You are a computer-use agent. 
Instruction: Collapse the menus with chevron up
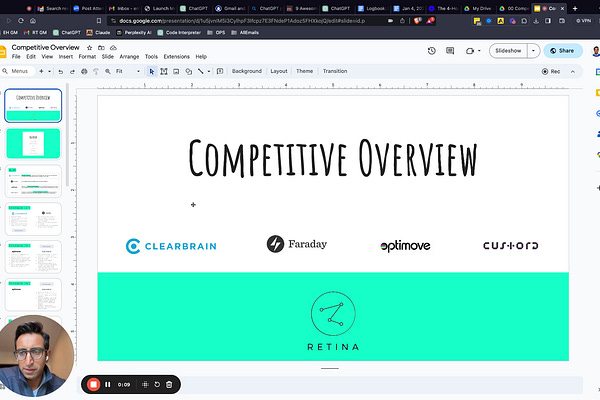point(573,72)
